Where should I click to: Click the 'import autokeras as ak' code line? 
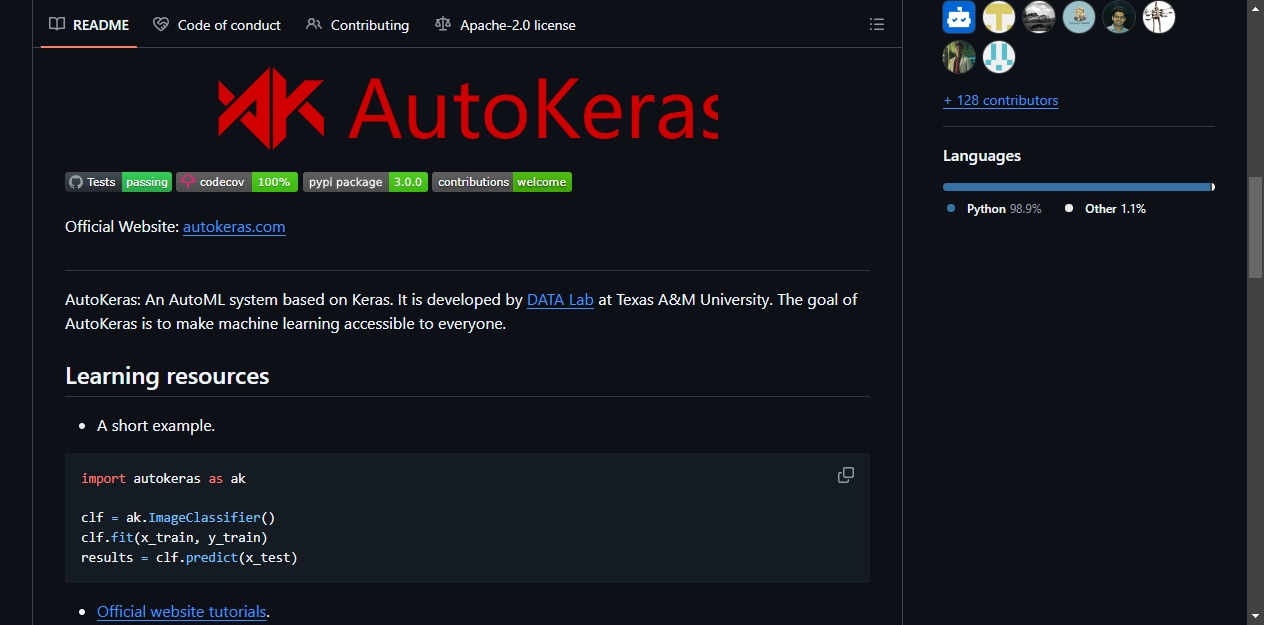click(163, 479)
